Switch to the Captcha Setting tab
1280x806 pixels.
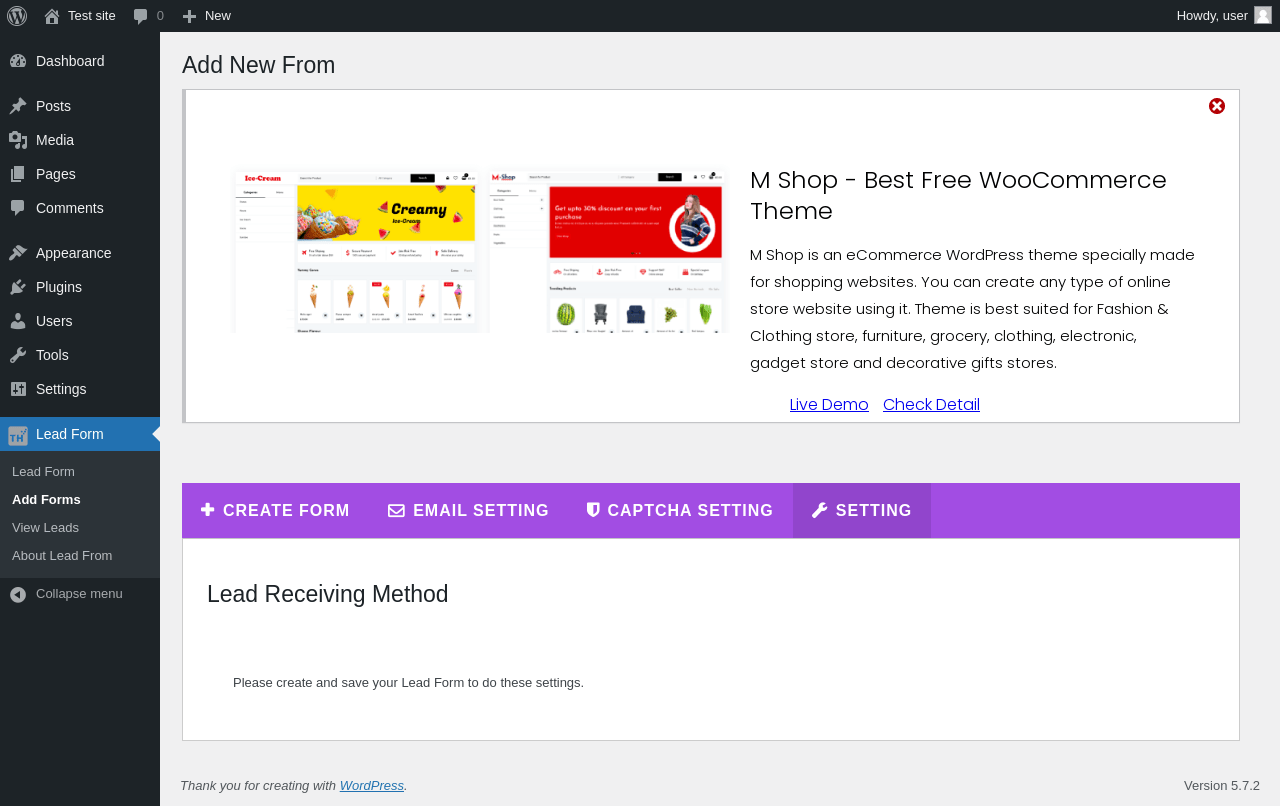pyautogui.click(x=680, y=511)
